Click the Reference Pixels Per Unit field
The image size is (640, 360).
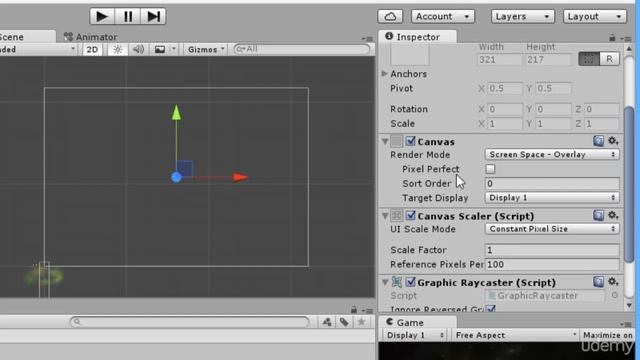[x=552, y=264]
